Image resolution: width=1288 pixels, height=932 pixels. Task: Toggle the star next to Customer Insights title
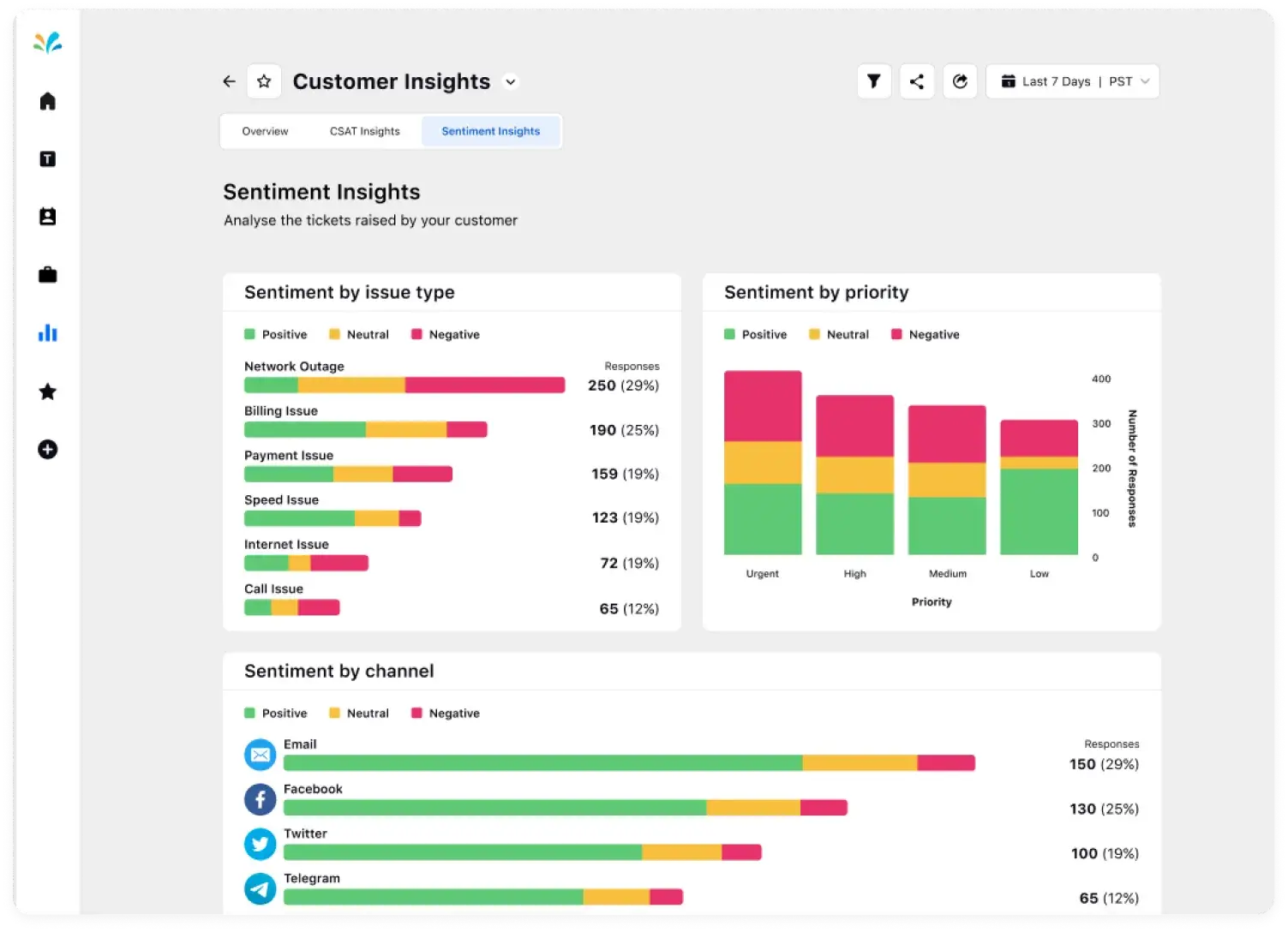264,81
